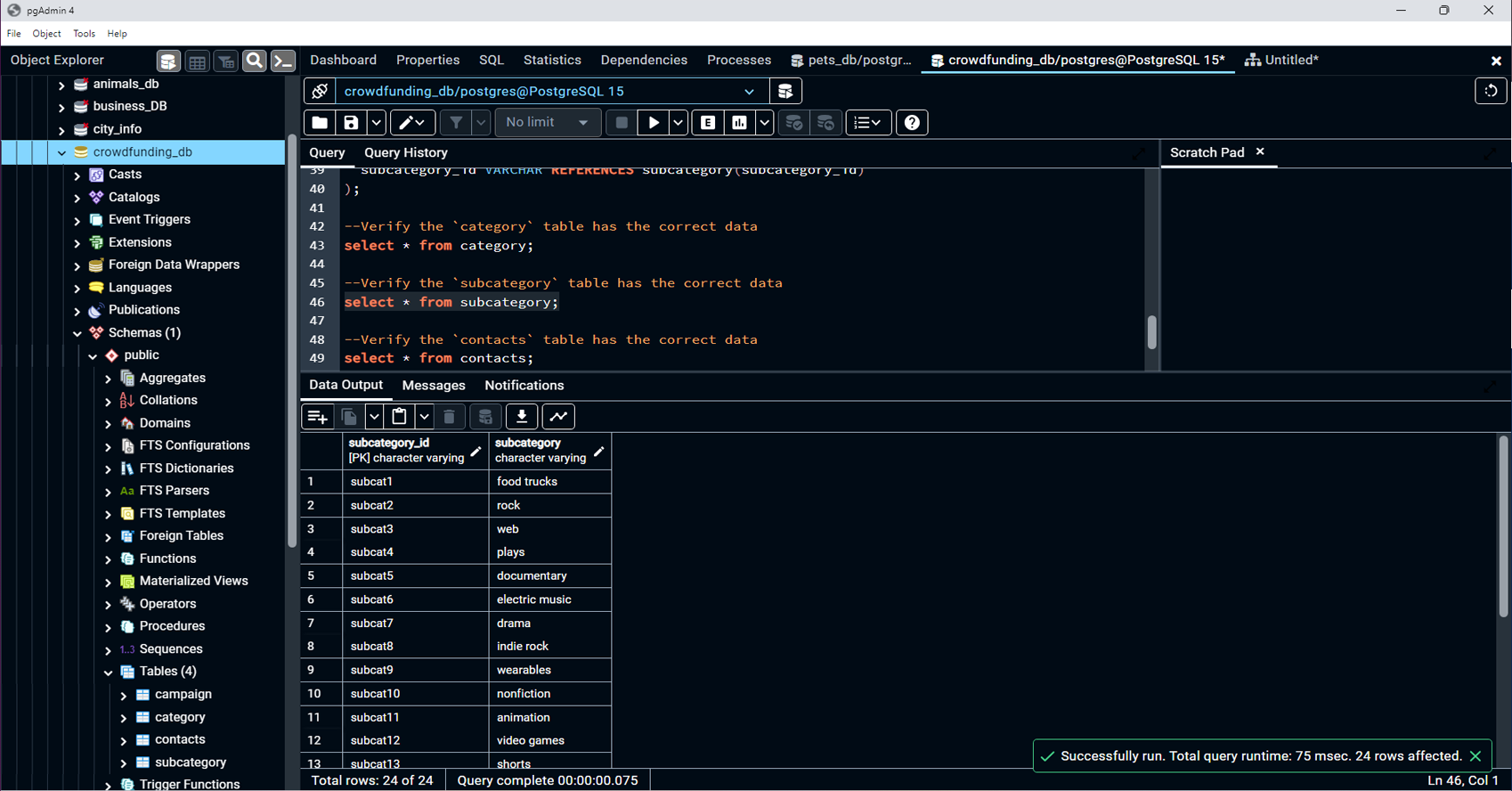Image resolution: width=1512 pixels, height=791 pixels.
Task: Click the Explain Analyze icon
Action: pos(739,123)
